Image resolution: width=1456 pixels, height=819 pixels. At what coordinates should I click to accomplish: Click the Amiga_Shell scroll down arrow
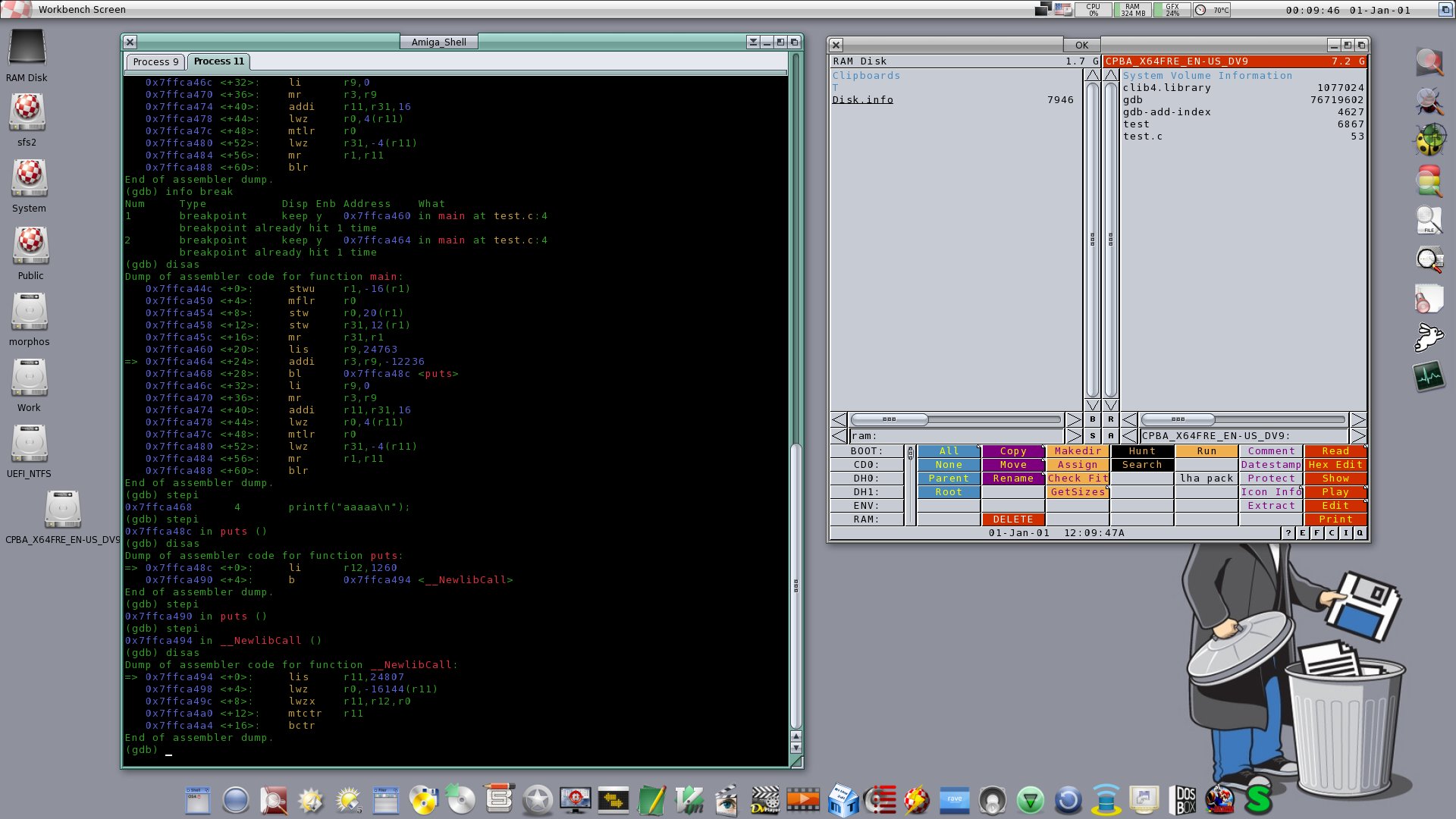[795, 748]
